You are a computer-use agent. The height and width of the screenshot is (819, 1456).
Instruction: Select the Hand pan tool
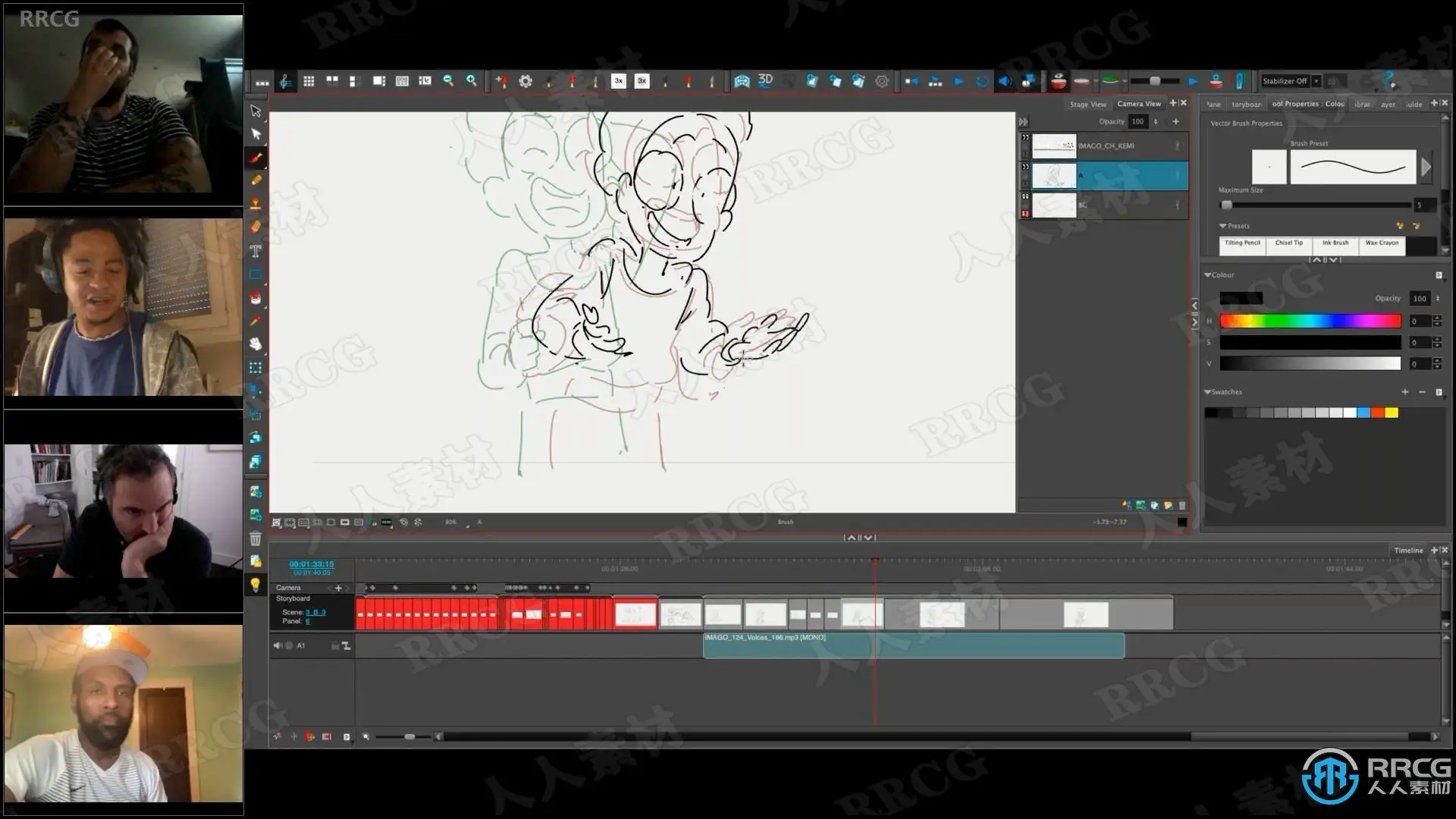[256, 344]
